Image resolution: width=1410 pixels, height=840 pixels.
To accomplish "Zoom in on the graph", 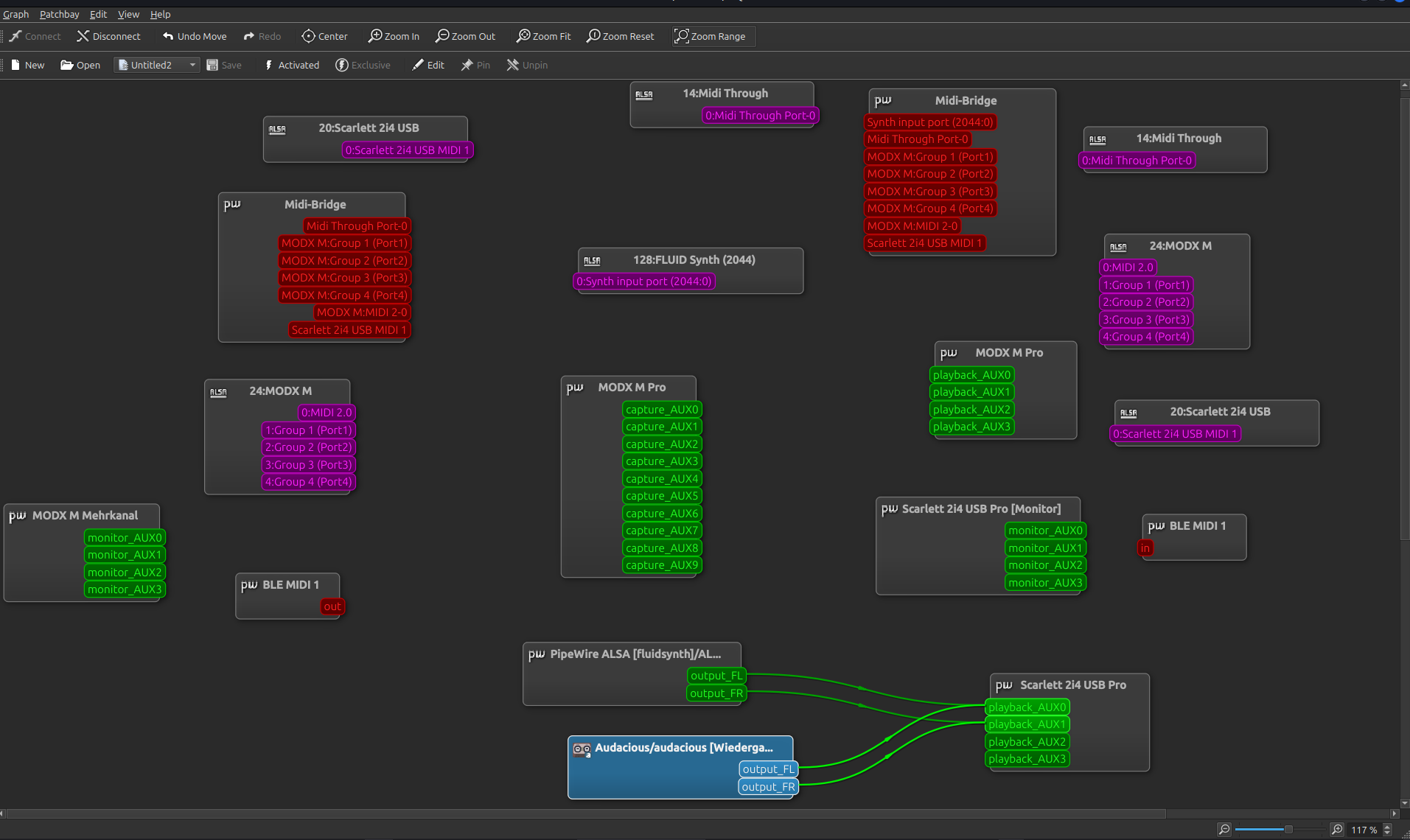I will pos(394,36).
